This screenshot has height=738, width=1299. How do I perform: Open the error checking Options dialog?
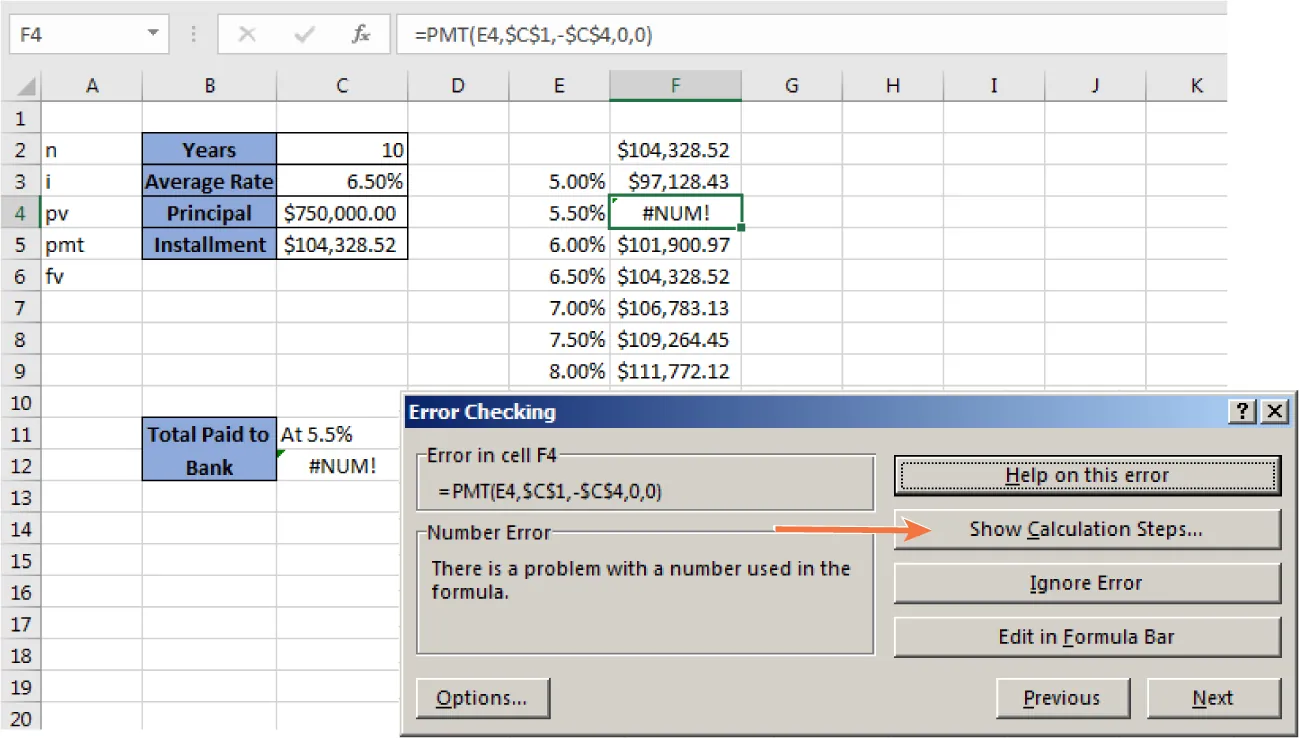483,698
